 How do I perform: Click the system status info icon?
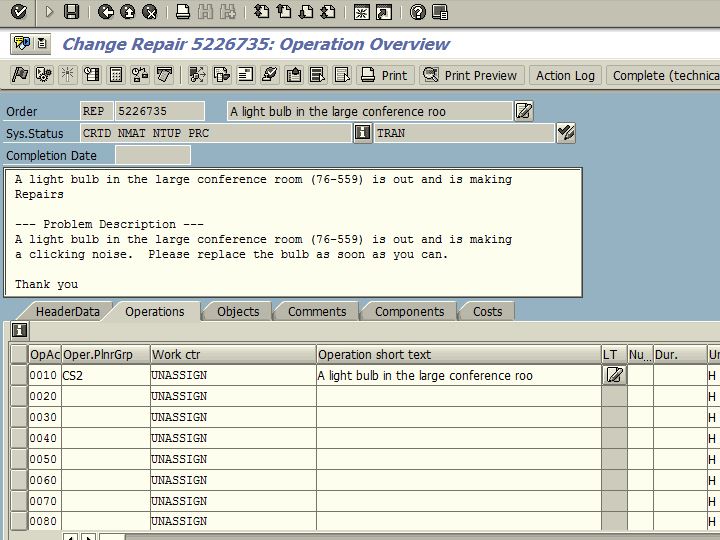click(x=363, y=132)
